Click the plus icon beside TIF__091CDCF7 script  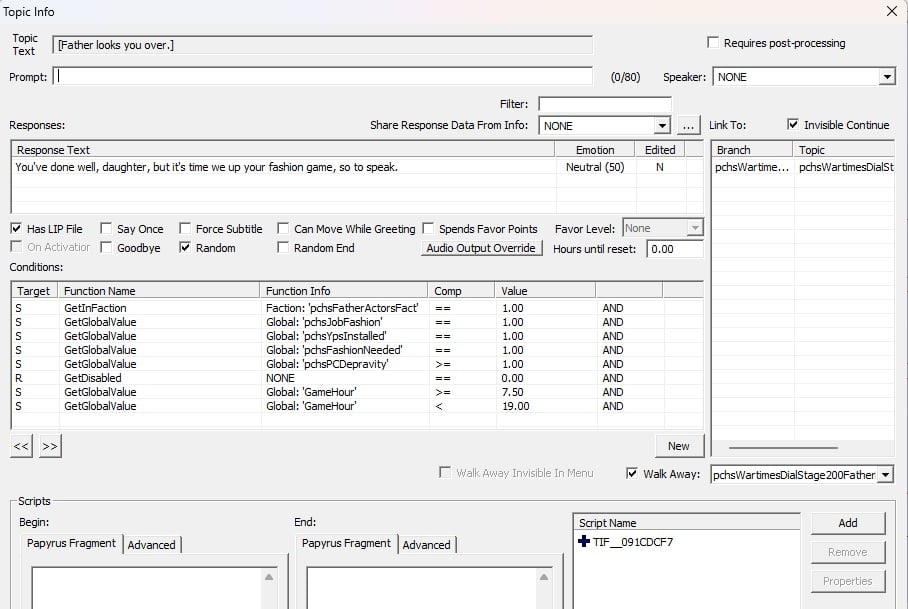584,541
